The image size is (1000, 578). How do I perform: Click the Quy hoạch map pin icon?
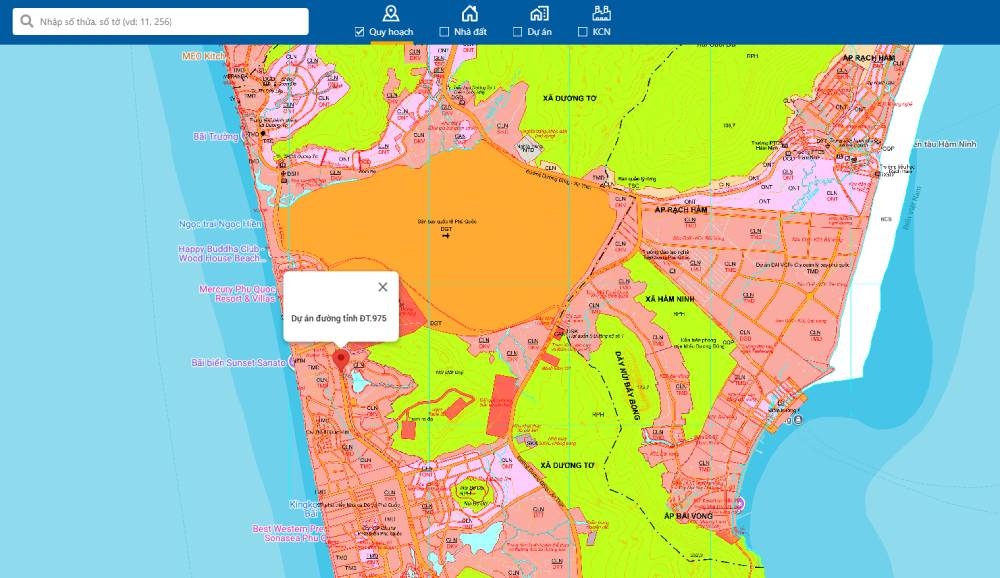pyautogui.click(x=390, y=13)
